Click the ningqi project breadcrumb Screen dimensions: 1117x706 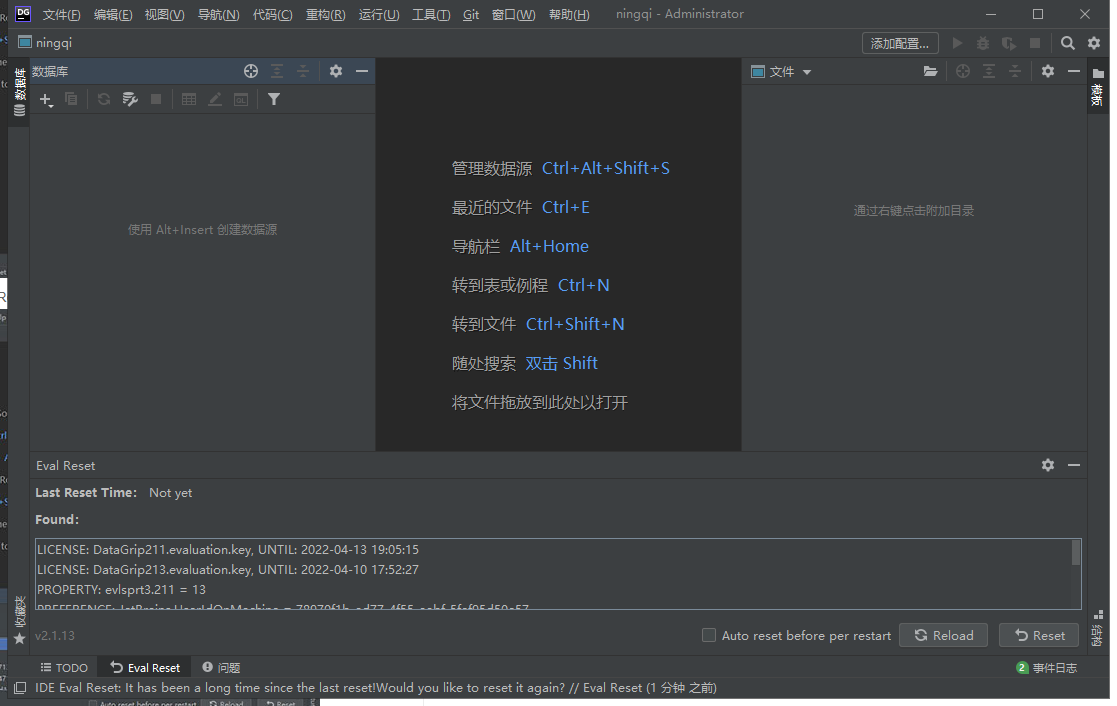point(45,43)
